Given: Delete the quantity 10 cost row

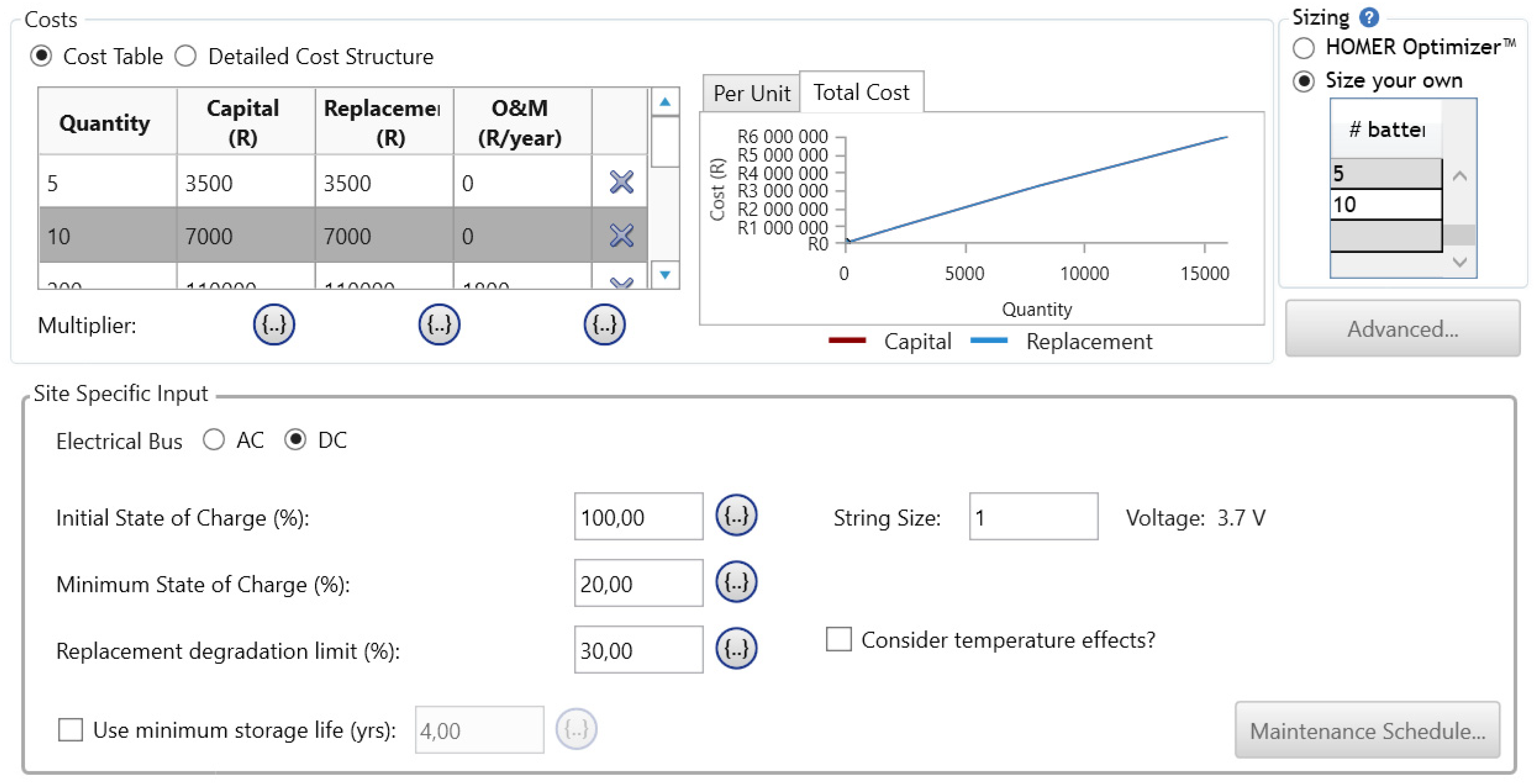Looking at the screenshot, I should 621,235.
